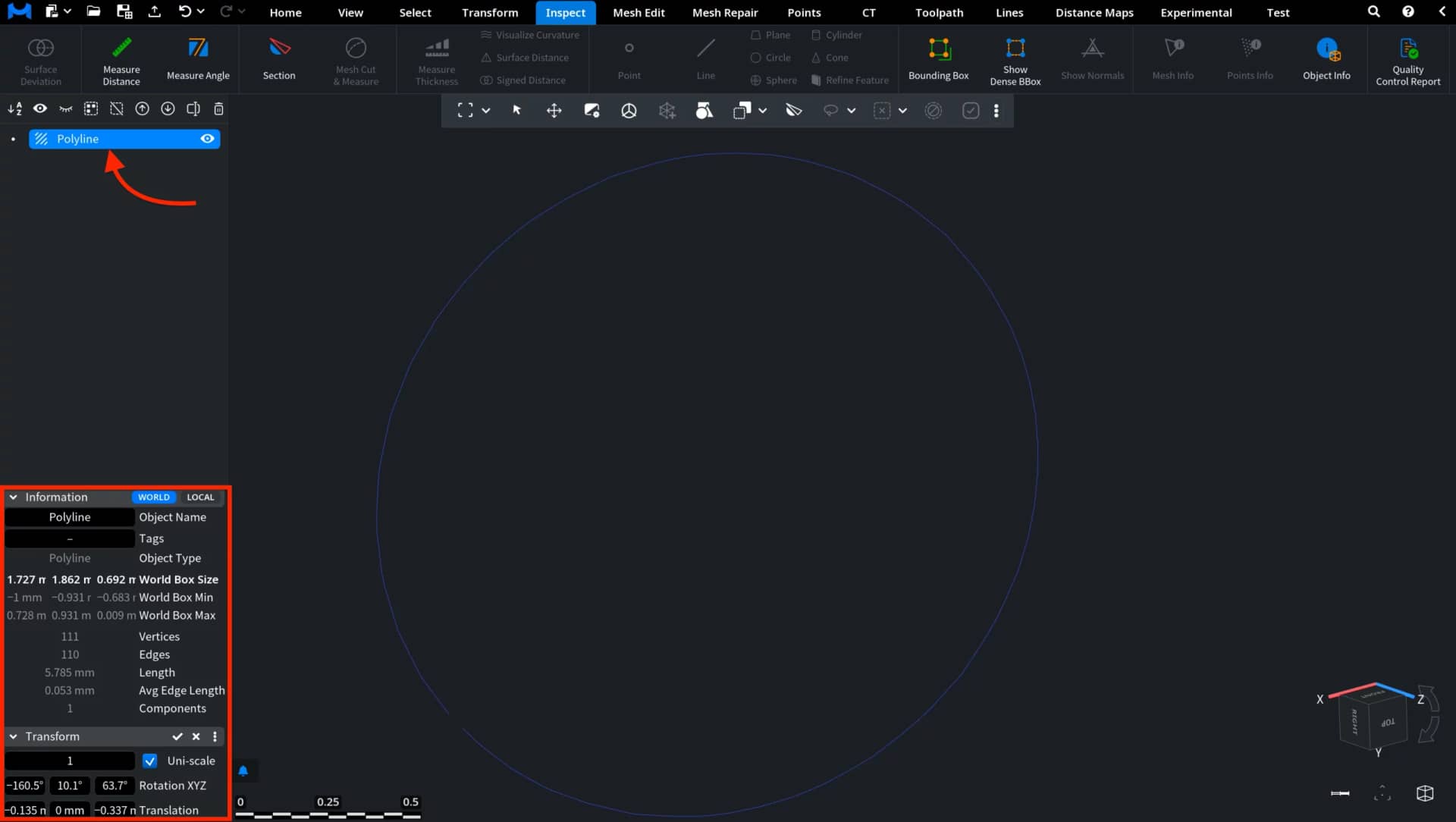The width and height of the screenshot is (1456, 822).
Task: Collapse the Information section
Action: tap(13, 497)
